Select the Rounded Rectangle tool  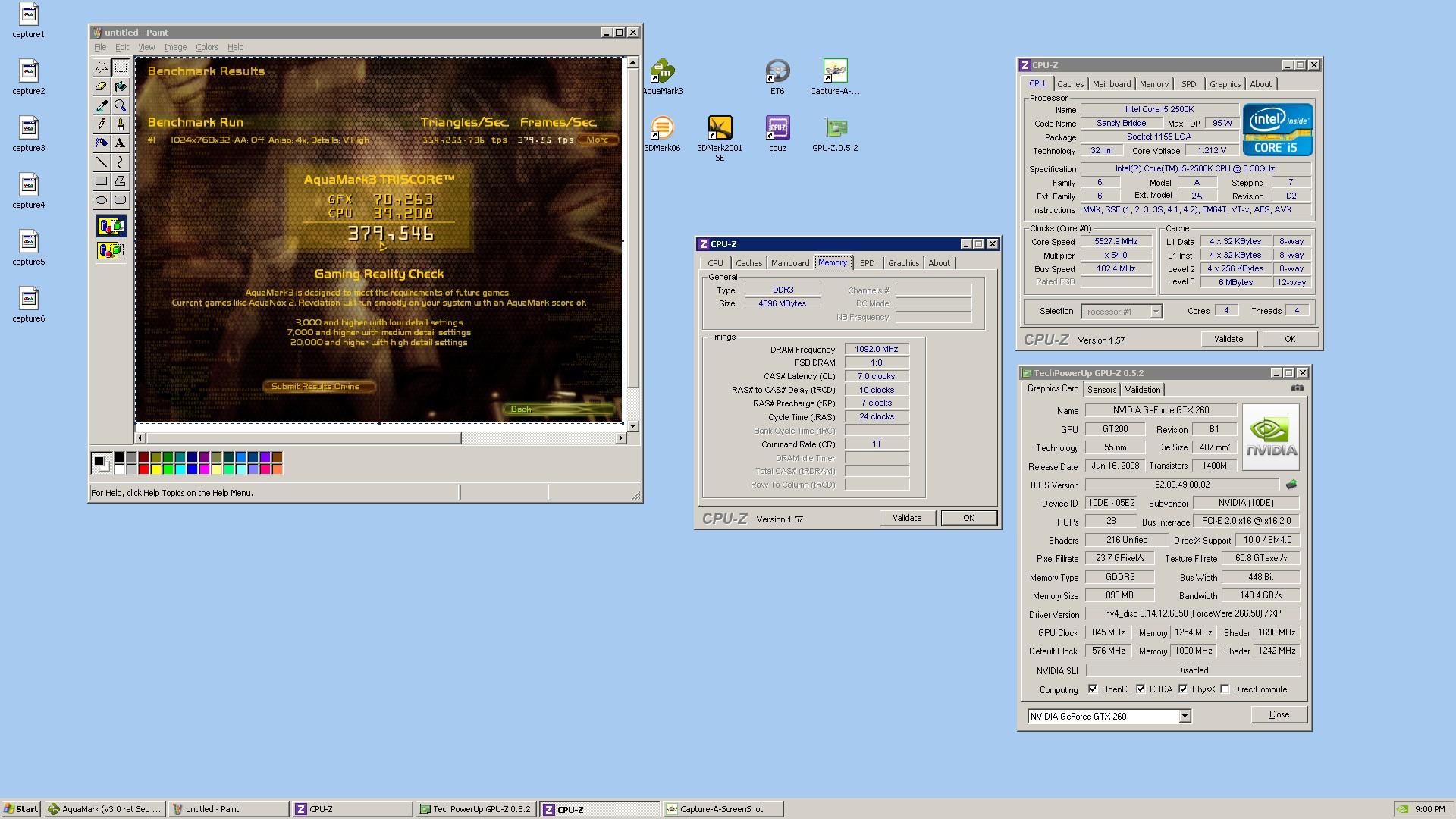pos(120,200)
